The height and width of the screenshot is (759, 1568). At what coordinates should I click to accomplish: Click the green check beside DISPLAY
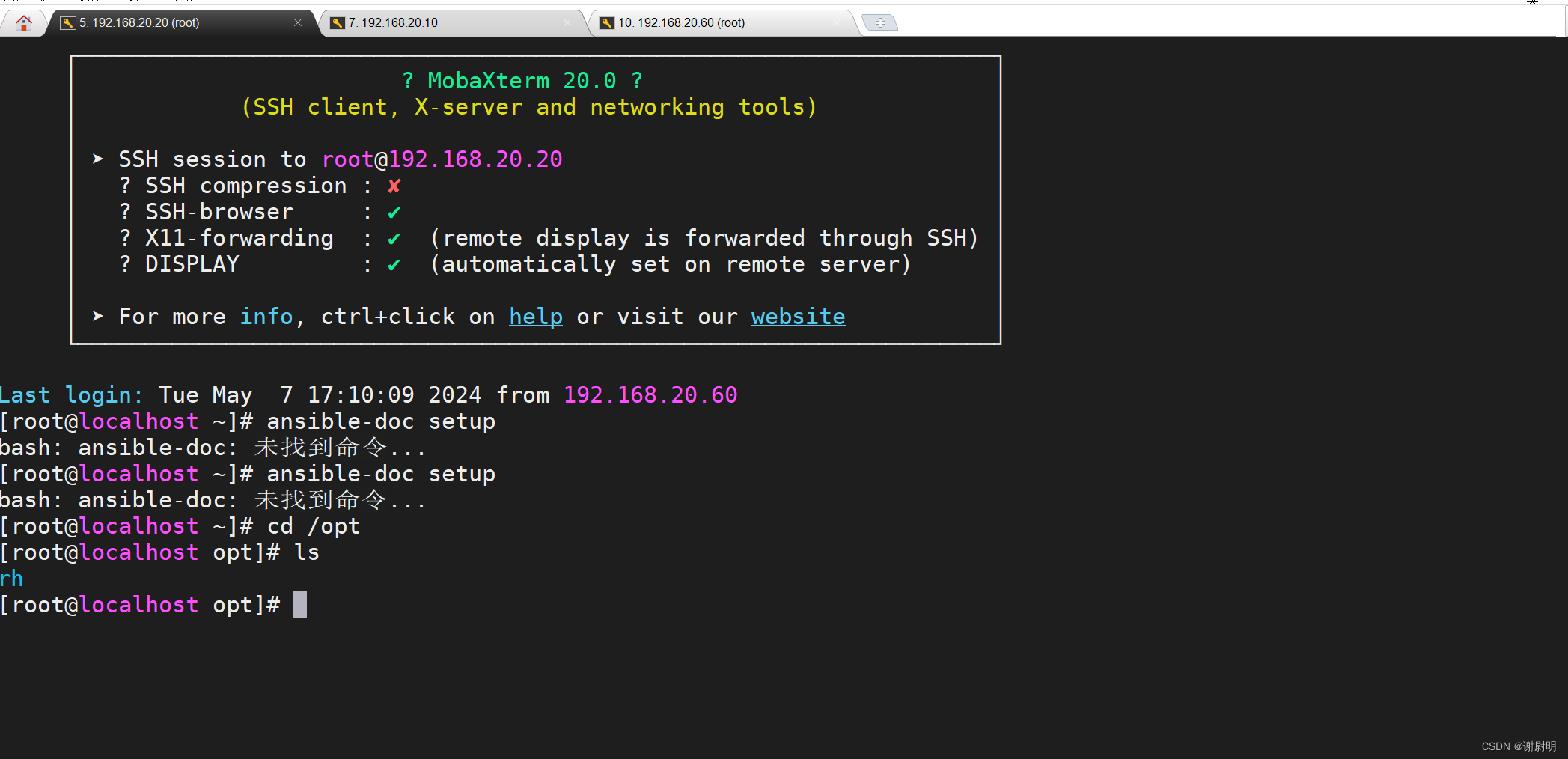[394, 265]
